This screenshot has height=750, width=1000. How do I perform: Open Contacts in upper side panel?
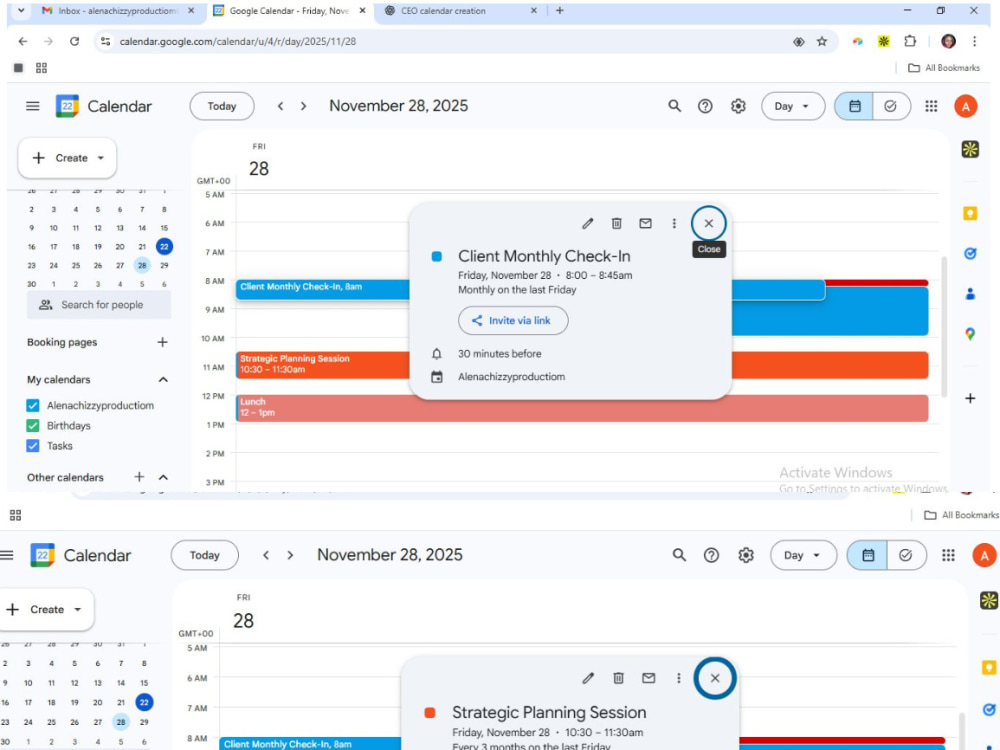tap(970, 294)
